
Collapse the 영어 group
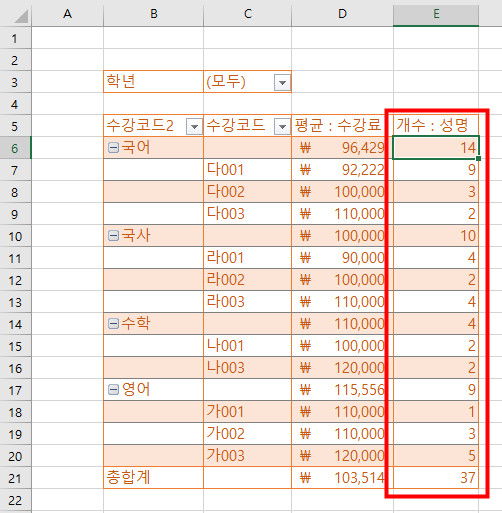[113, 390]
